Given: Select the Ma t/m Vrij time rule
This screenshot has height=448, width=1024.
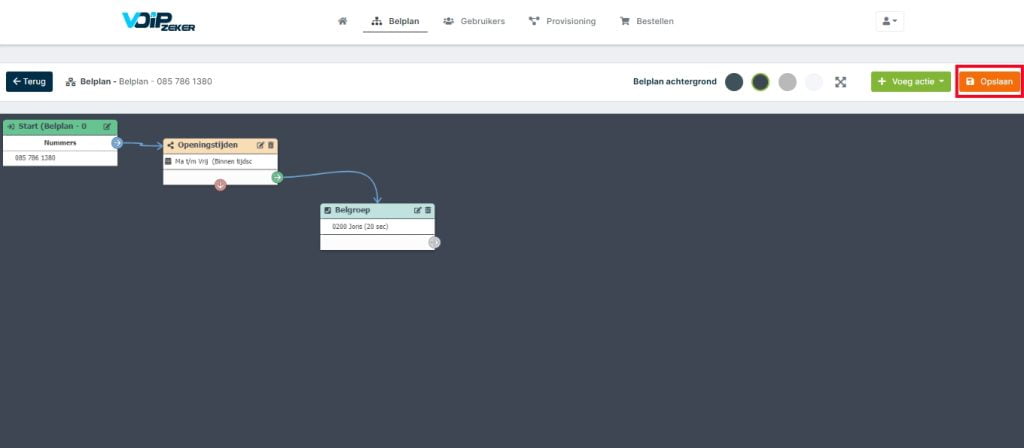Looking at the screenshot, I should click(220, 161).
